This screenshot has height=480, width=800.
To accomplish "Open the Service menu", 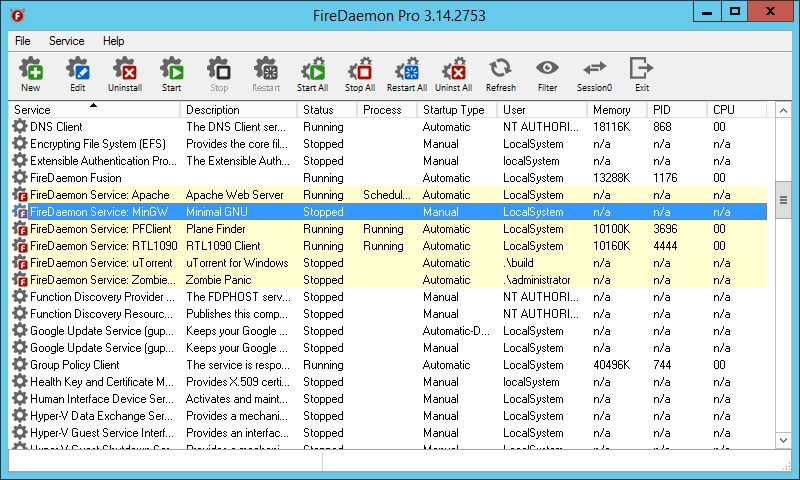I will click(x=66, y=41).
